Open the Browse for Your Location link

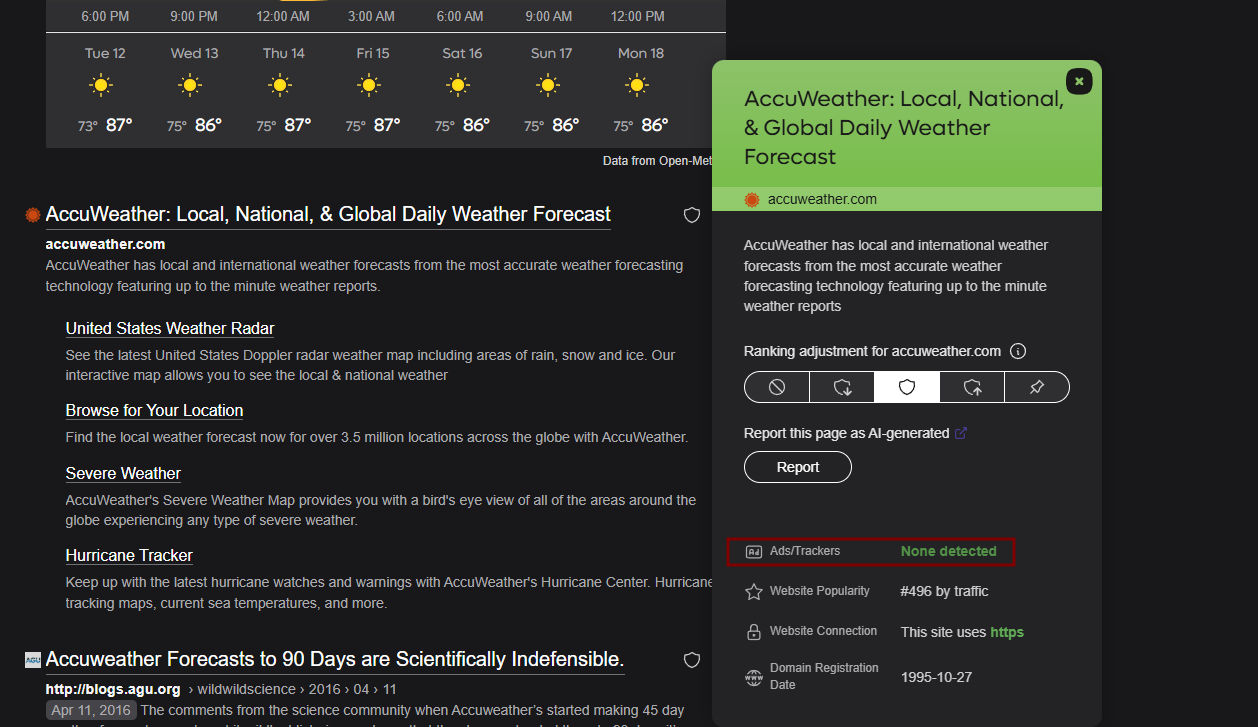coord(155,410)
